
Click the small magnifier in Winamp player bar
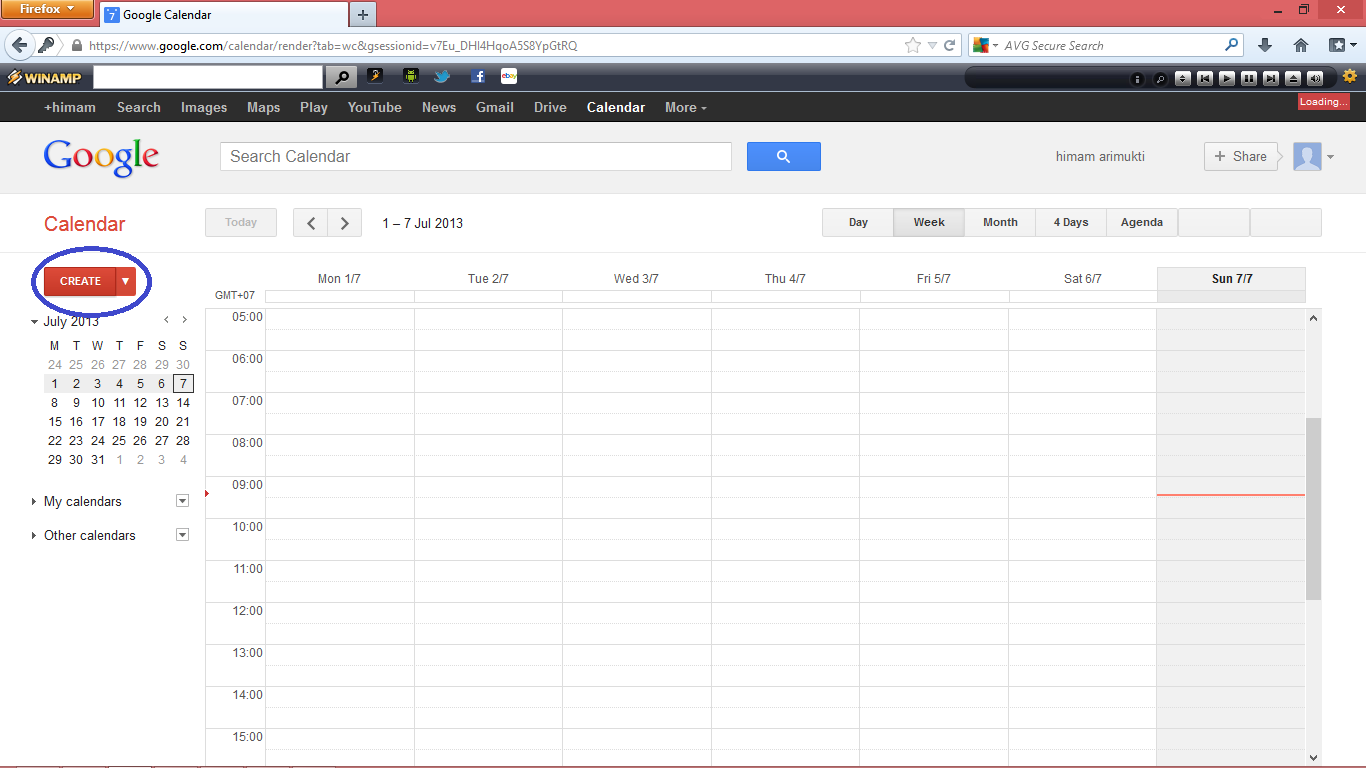pos(1160,78)
